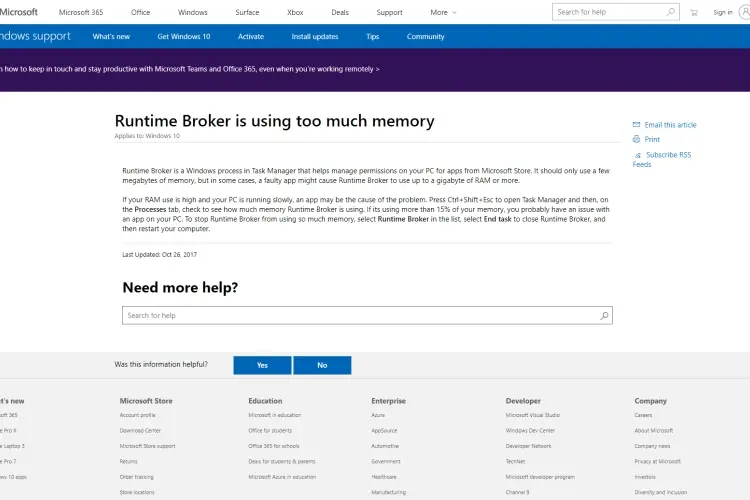Click 'Applies to: Windows 10' text
The image size is (750, 500).
(x=147, y=136)
